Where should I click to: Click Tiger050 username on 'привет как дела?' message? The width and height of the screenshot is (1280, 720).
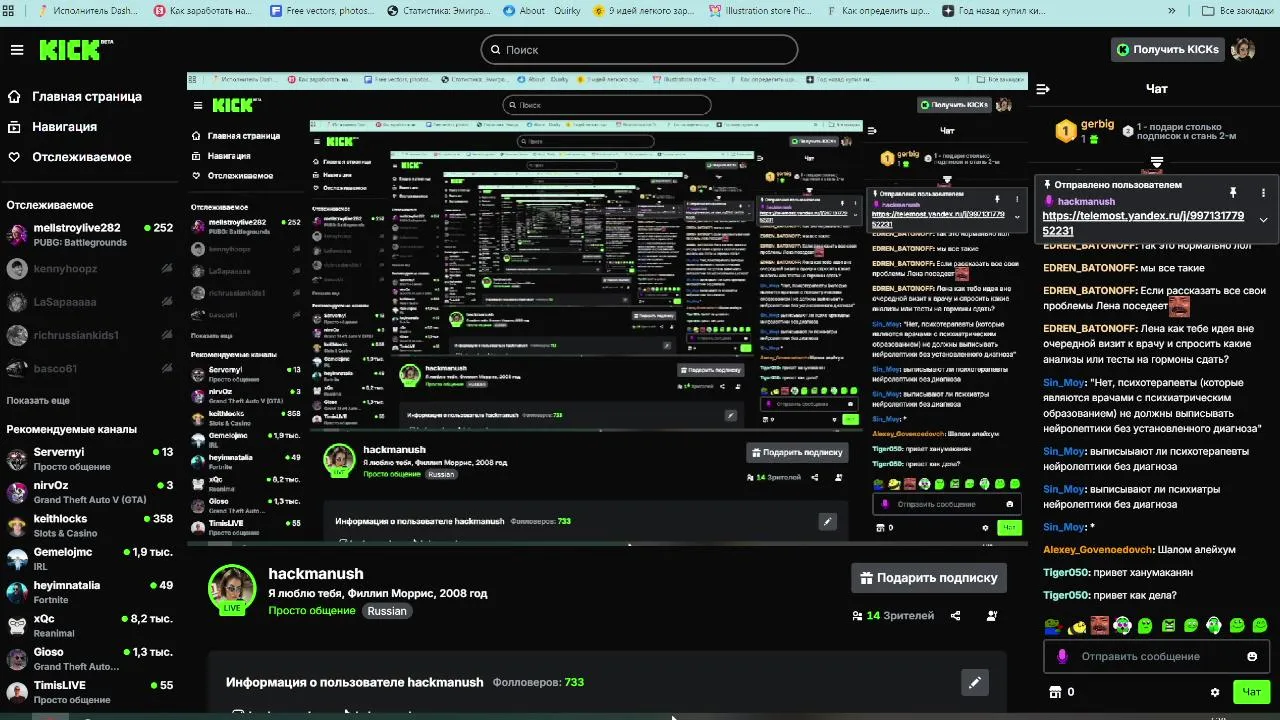point(1065,596)
